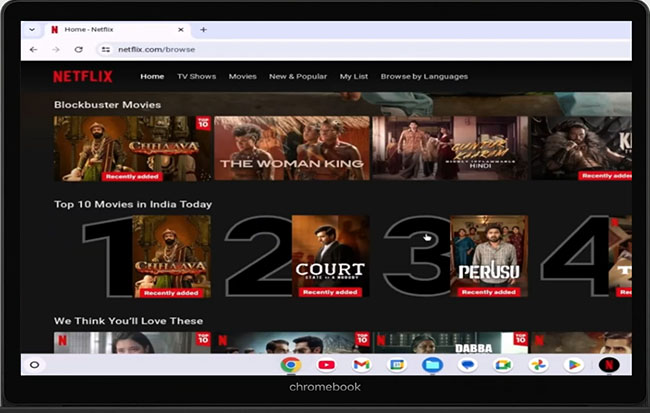Viewport: 650px width, 413px height.
Task: Reload the Netflix page
Action: pyautogui.click(x=78, y=49)
